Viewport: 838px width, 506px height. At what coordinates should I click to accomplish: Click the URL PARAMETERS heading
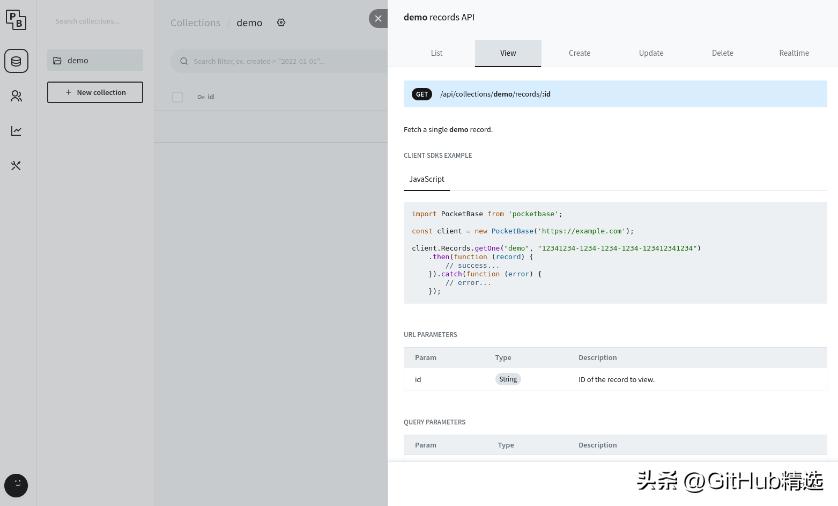[x=430, y=334]
